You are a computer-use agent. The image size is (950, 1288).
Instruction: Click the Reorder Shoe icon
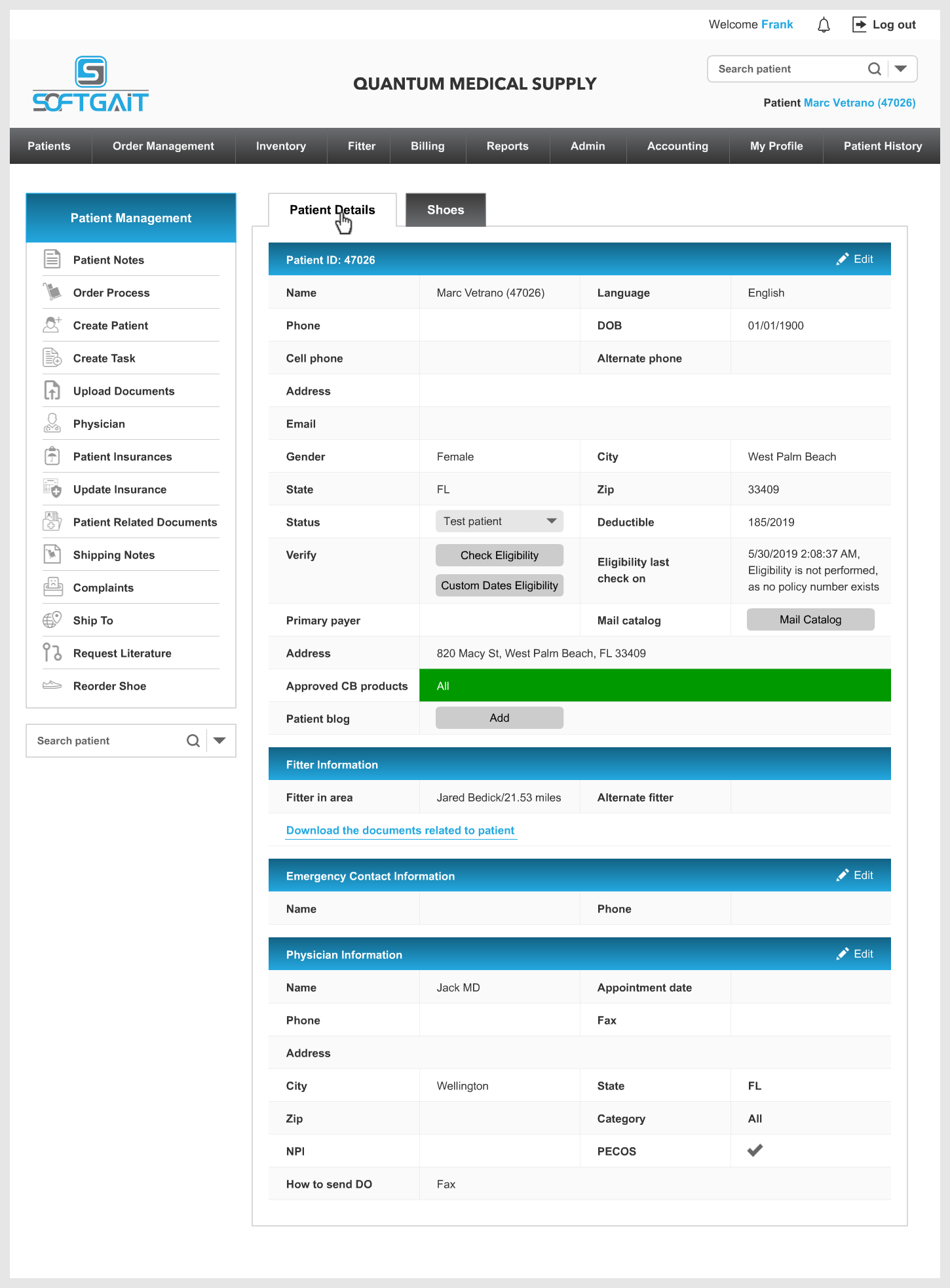coord(52,686)
